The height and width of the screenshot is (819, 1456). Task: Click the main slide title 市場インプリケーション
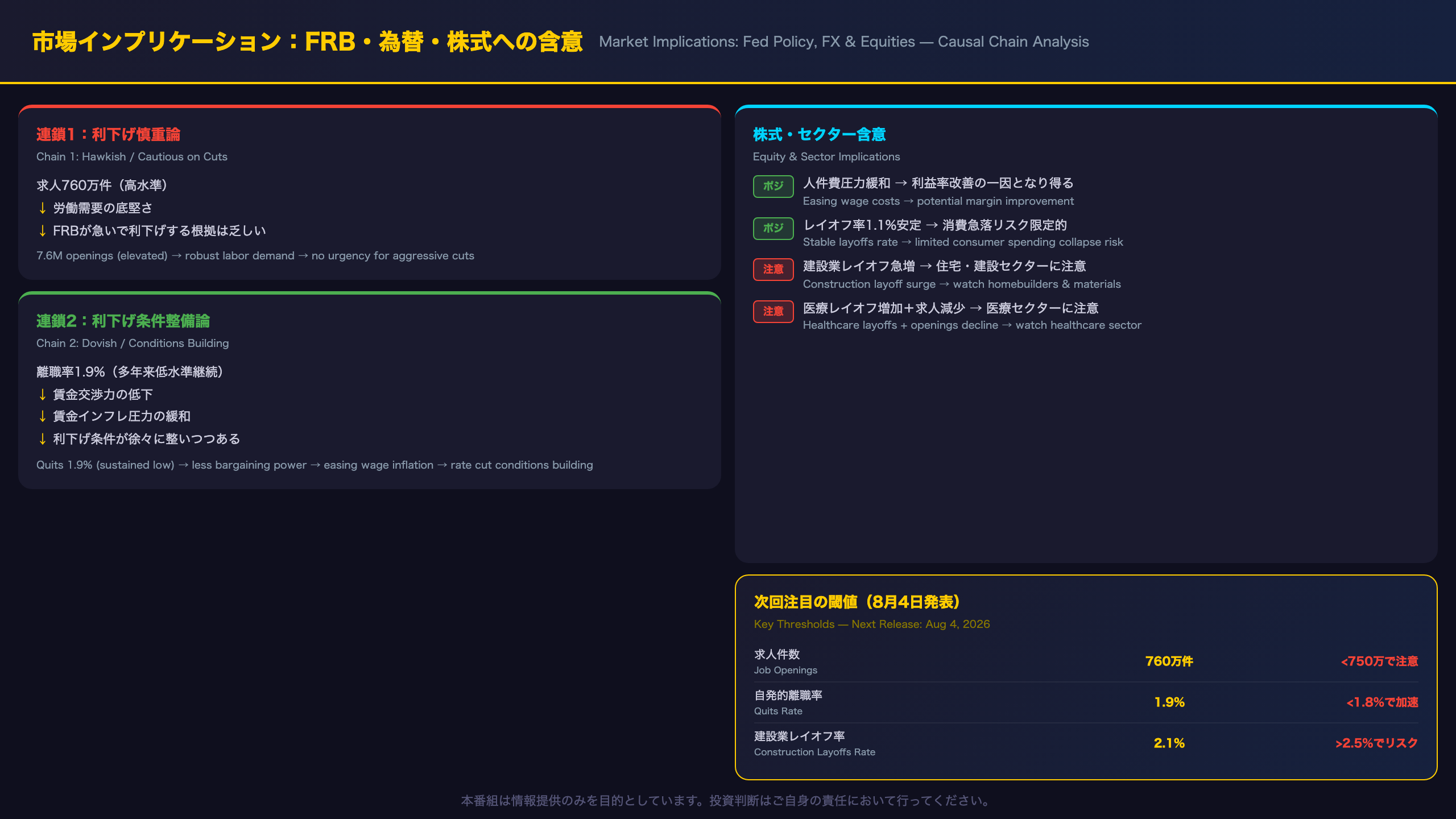coord(307,42)
